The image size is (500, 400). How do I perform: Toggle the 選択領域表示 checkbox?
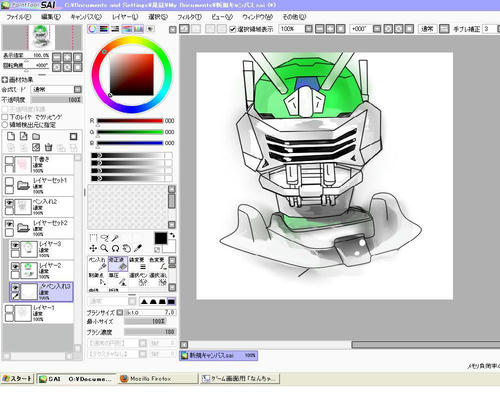(x=233, y=29)
